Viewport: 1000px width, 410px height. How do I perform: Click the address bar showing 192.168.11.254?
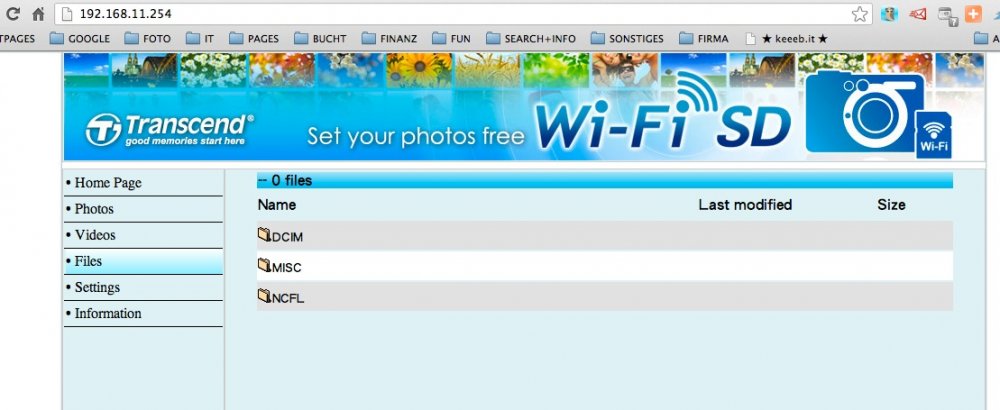click(x=453, y=14)
